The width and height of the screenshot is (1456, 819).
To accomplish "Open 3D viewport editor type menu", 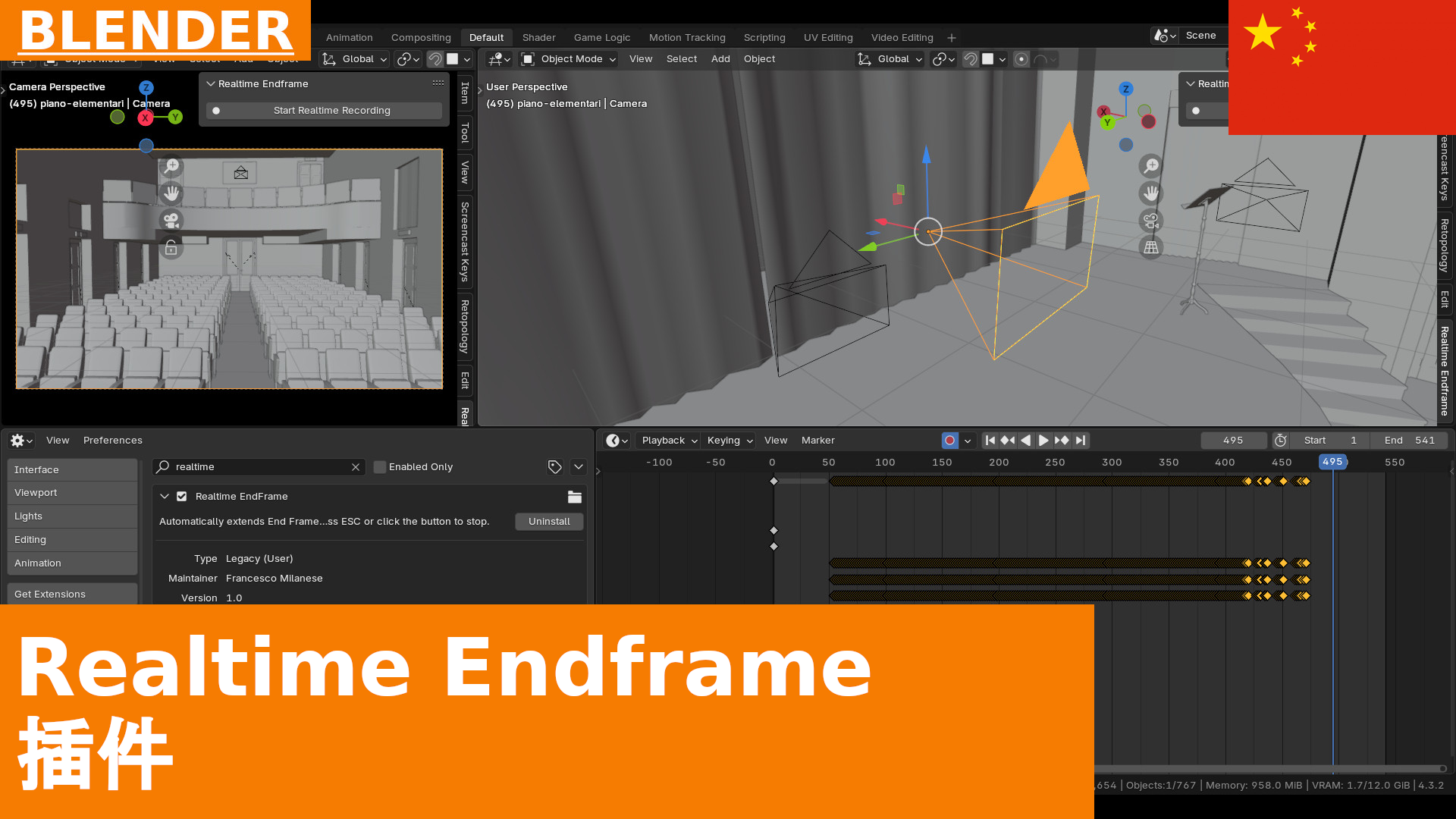I will tap(498, 59).
